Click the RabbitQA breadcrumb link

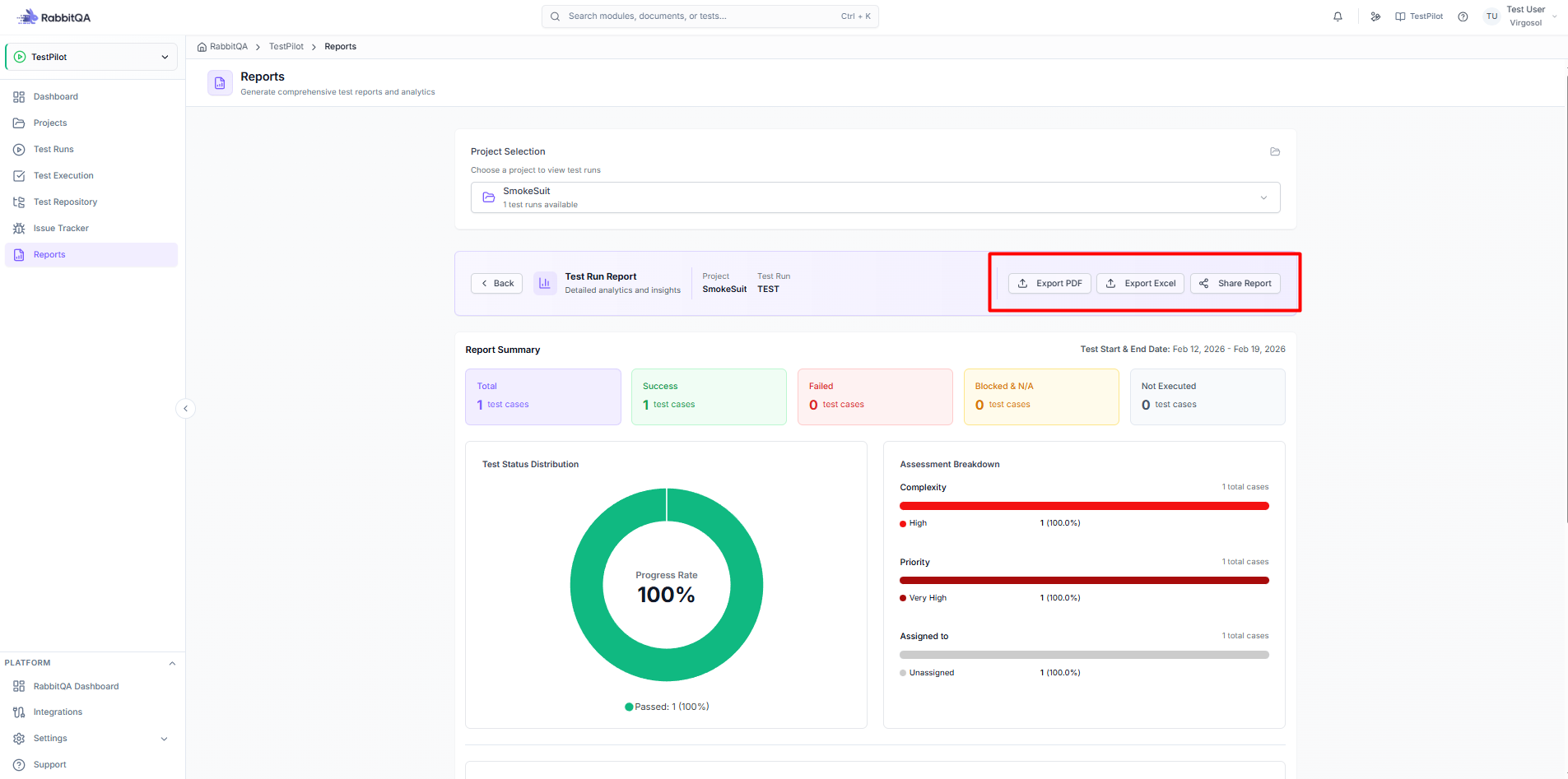229,47
